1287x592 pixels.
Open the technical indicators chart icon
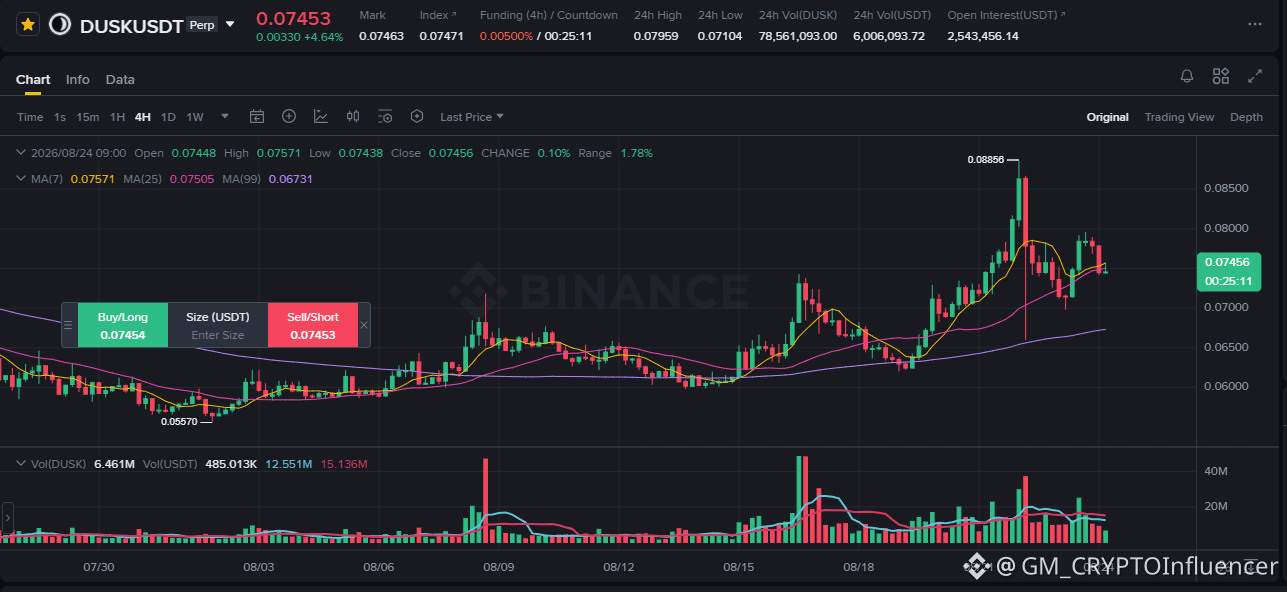click(x=321, y=116)
